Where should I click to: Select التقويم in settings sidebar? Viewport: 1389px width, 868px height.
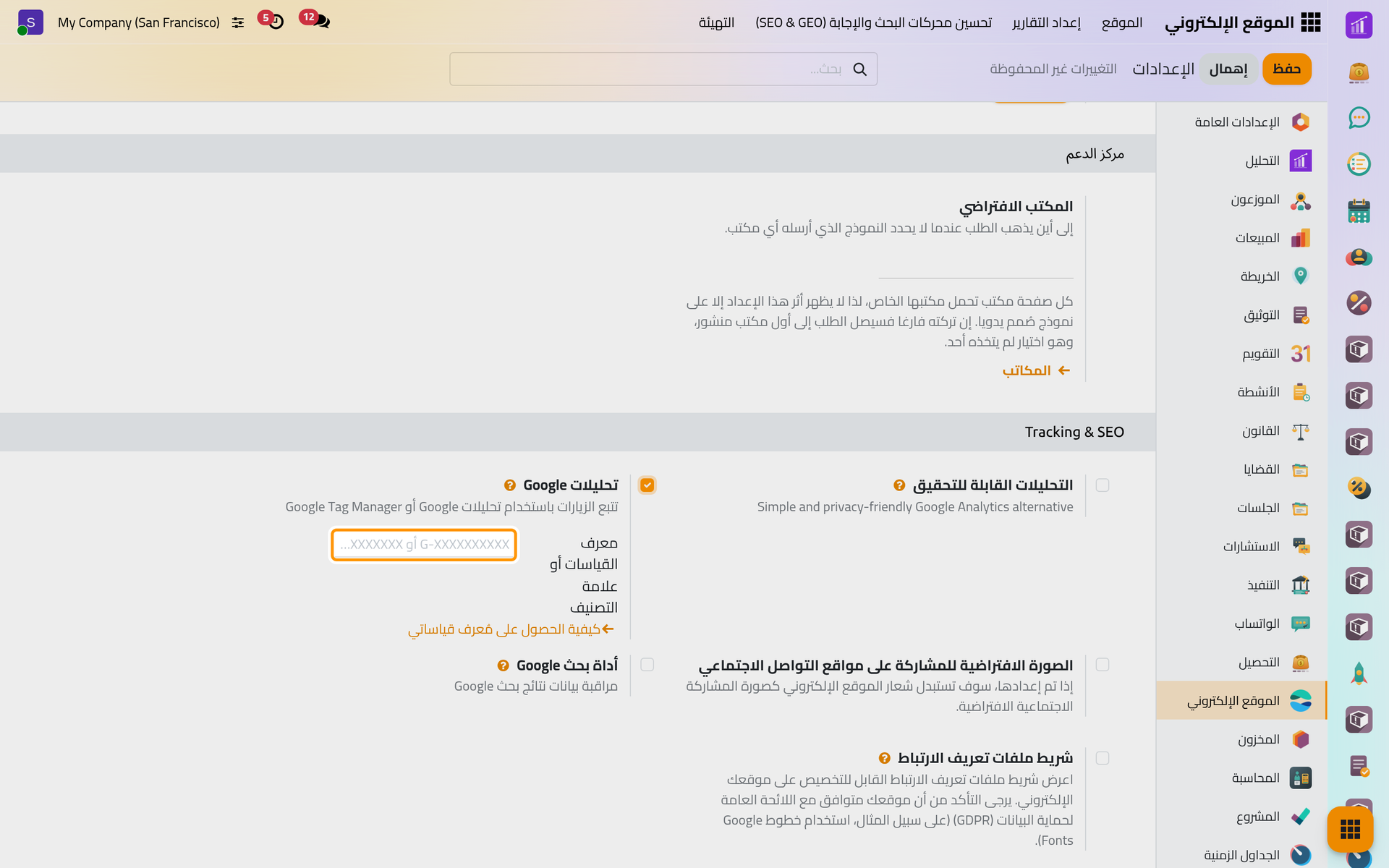tap(1241, 354)
